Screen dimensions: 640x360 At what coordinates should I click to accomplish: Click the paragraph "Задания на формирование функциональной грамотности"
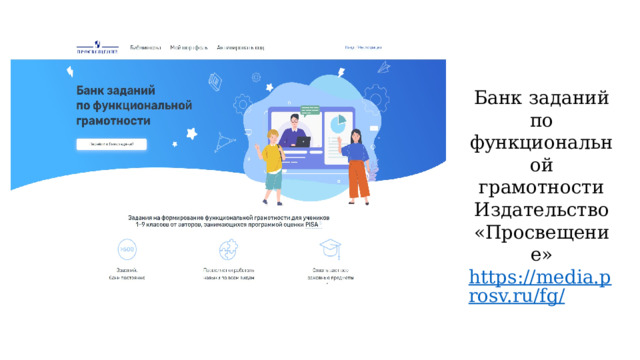[229, 221]
